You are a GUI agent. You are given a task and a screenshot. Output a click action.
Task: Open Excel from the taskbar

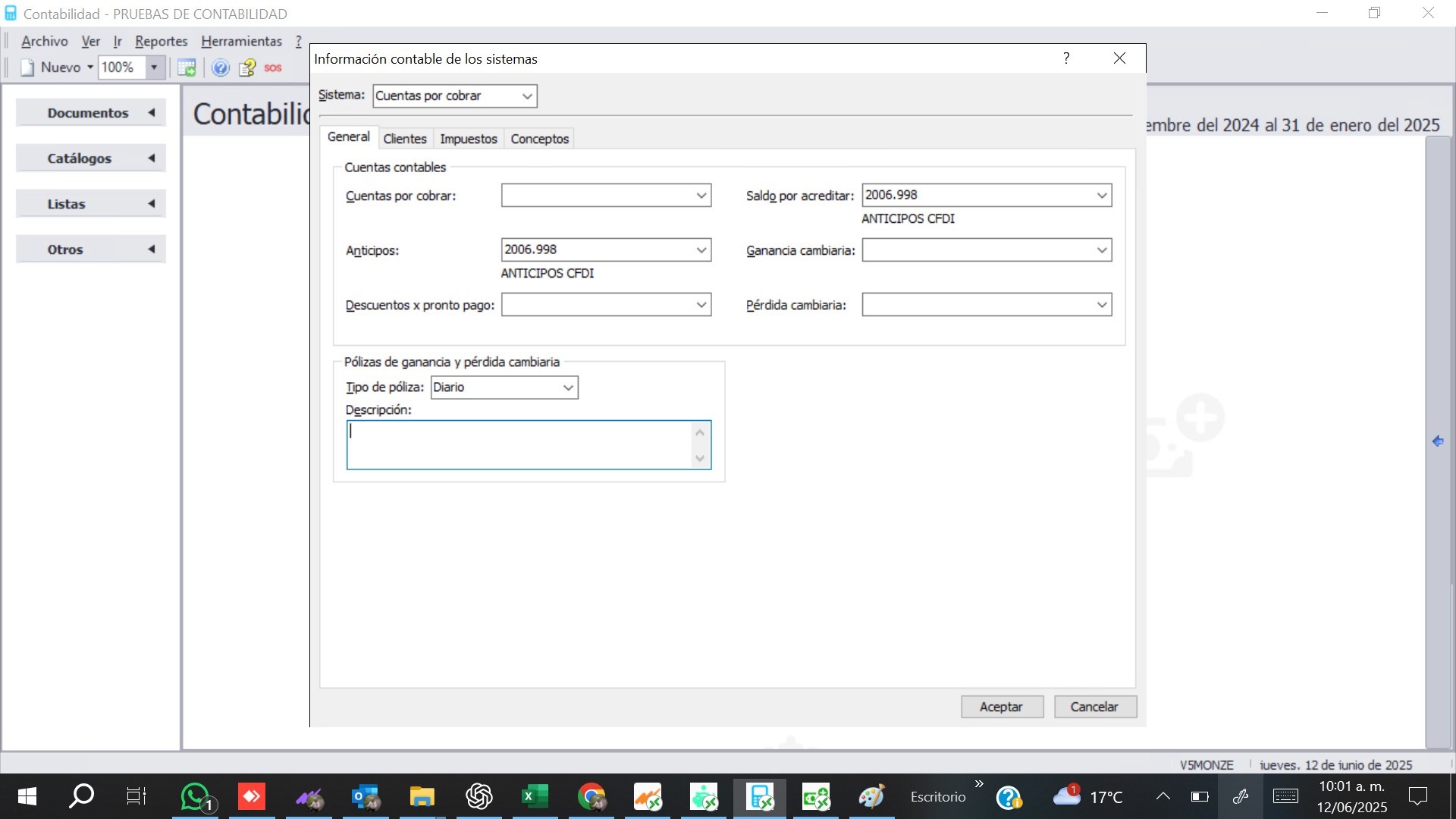(x=535, y=796)
